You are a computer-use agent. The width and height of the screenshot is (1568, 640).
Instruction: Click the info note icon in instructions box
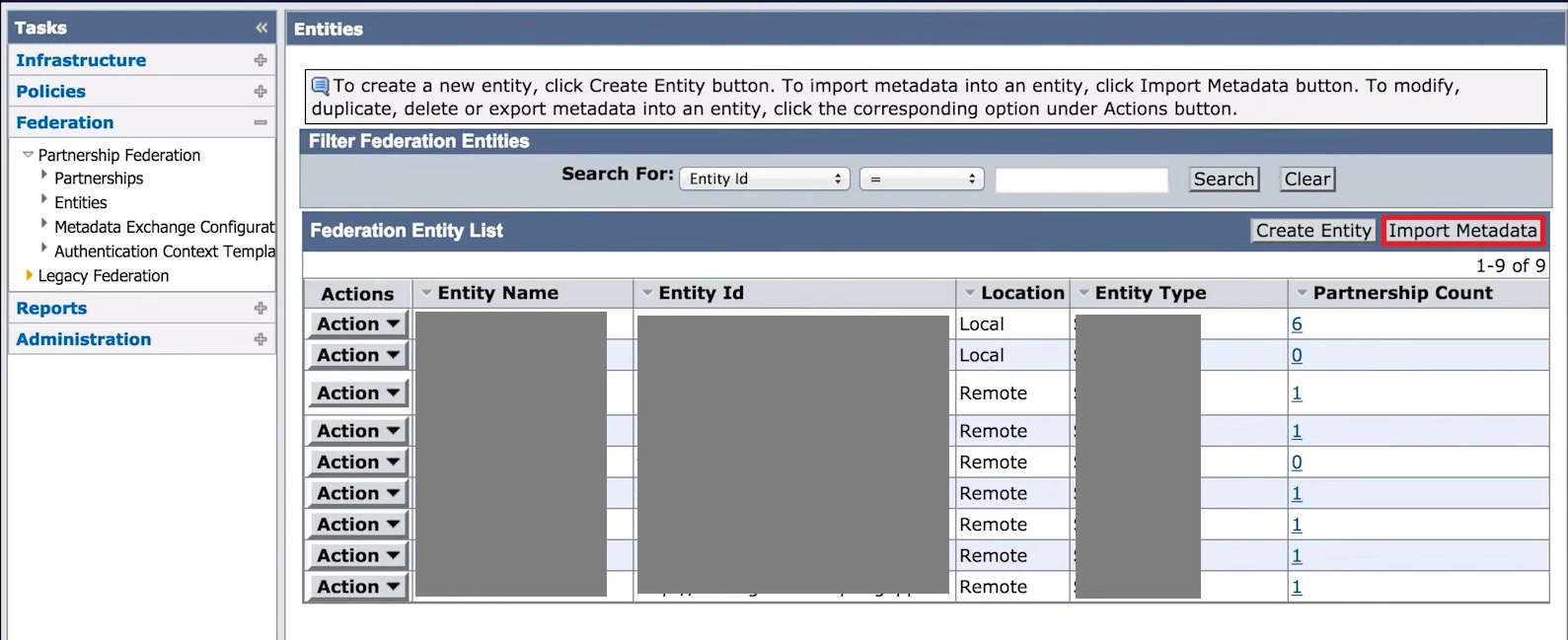coord(320,86)
